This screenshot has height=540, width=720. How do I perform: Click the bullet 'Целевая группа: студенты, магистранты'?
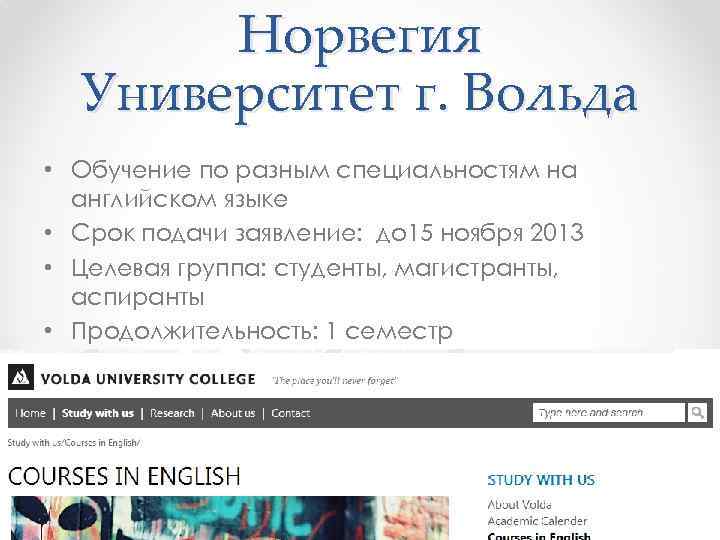pos(315,281)
